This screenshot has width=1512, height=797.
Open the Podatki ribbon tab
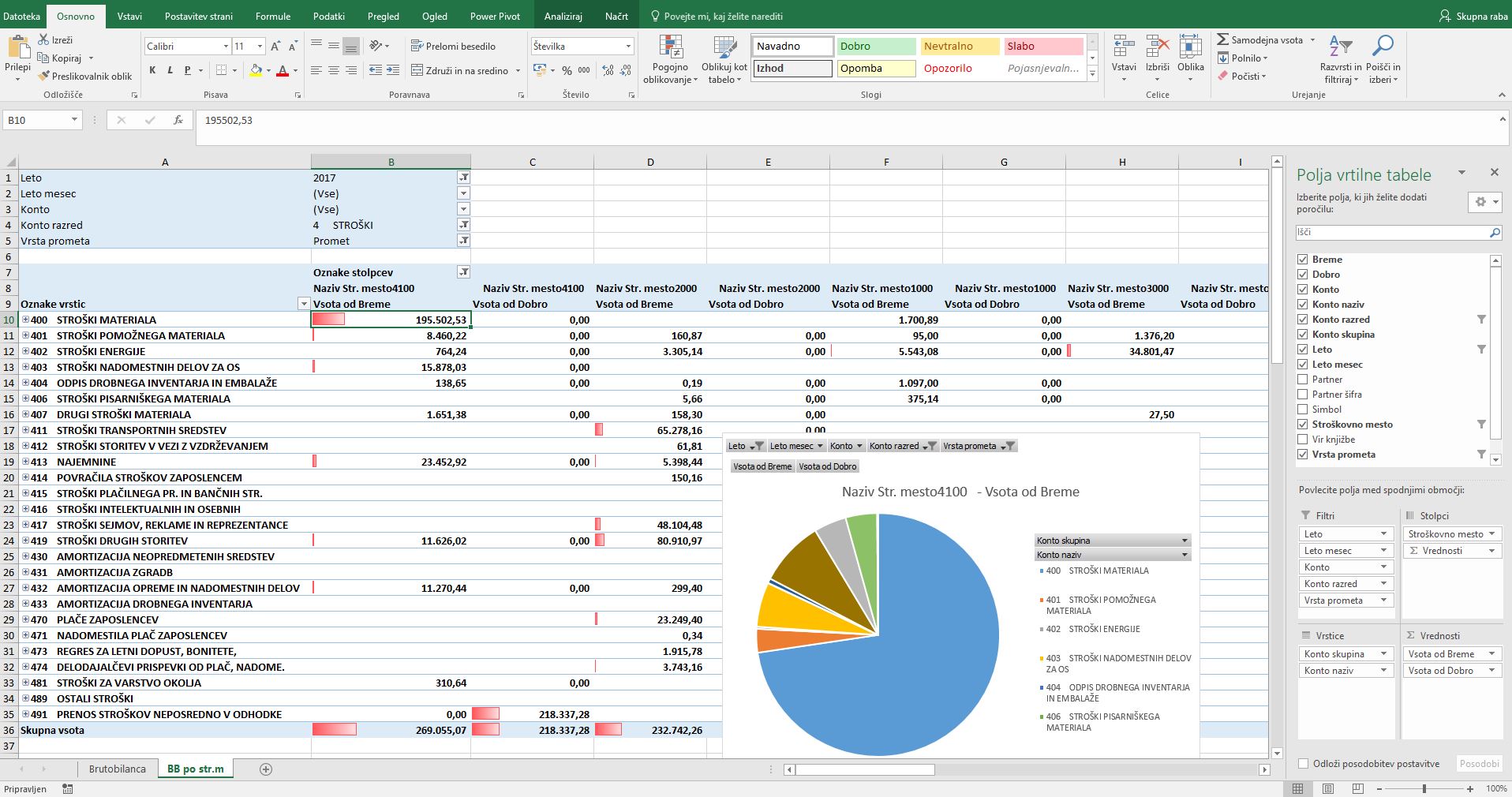[329, 16]
